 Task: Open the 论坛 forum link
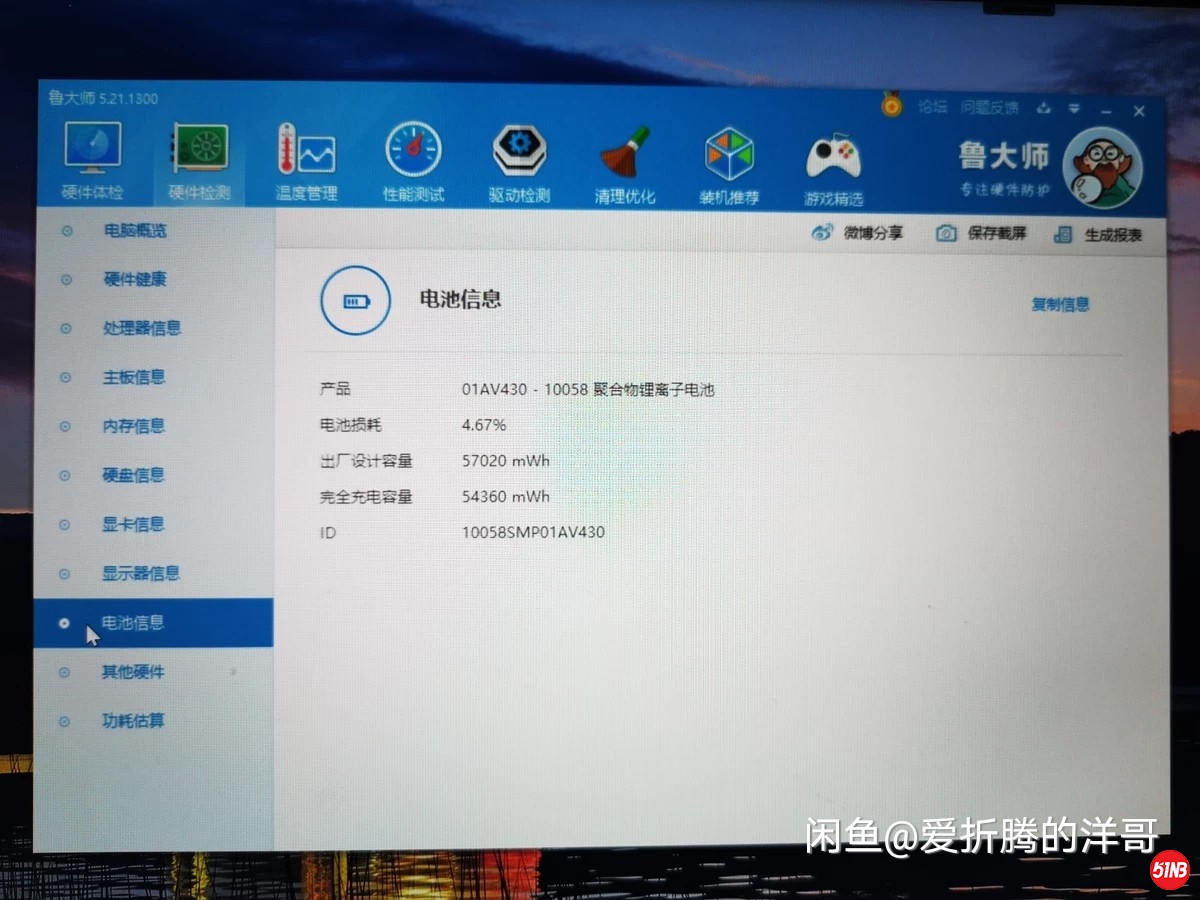[x=932, y=106]
